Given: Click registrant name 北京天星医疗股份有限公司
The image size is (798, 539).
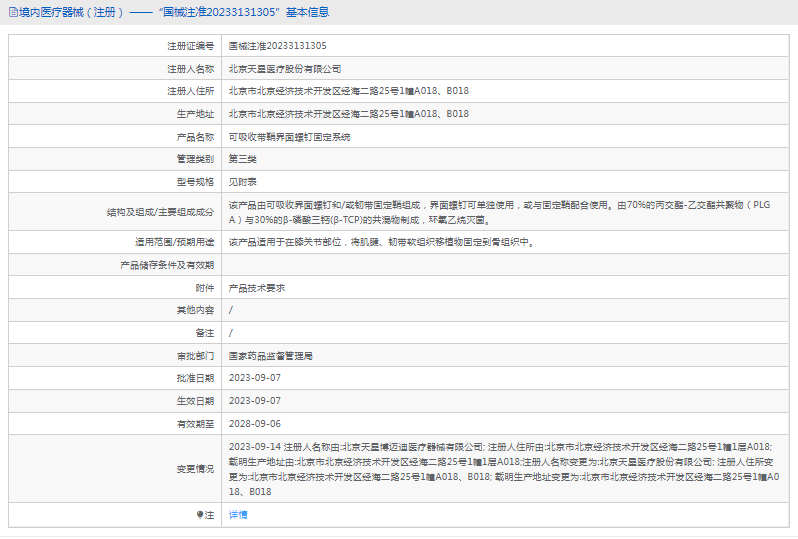Looking at the screenshot, I should click(x=284, y=69).
